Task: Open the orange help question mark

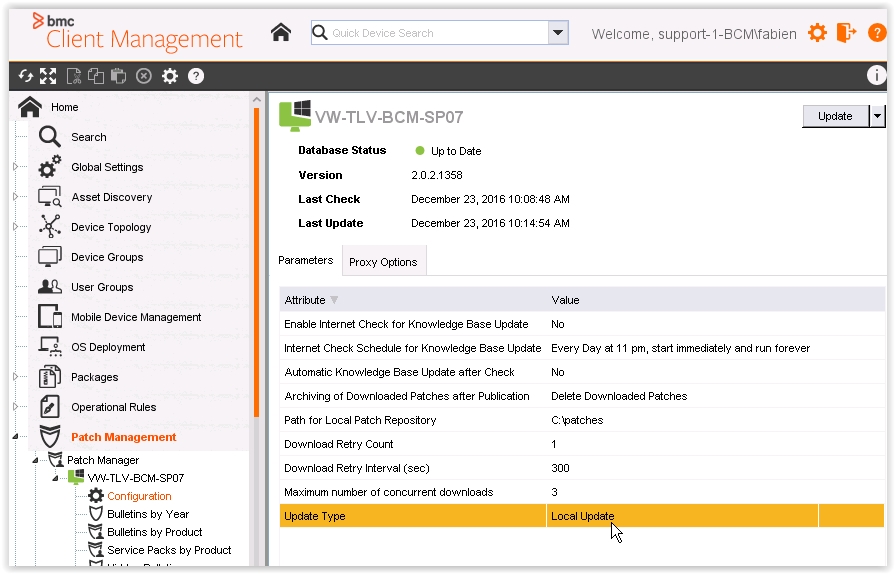Action: click(877, 33)
